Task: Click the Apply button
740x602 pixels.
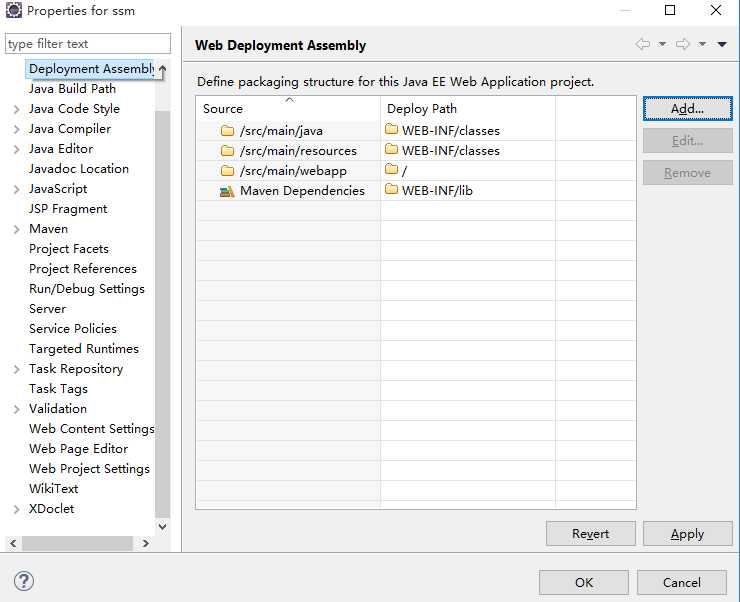Action: [x=687, y=534]
